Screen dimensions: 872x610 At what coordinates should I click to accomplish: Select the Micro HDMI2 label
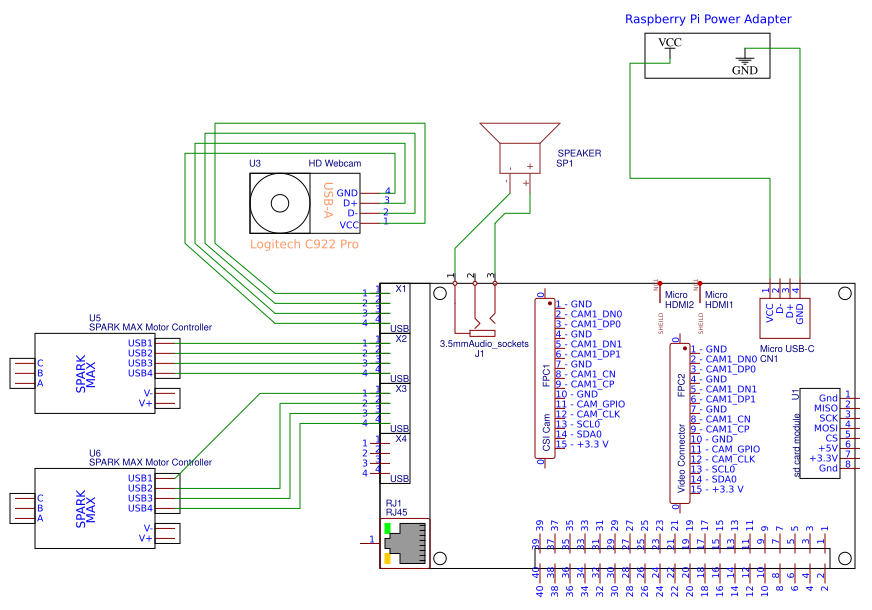(x=679, y=299)
